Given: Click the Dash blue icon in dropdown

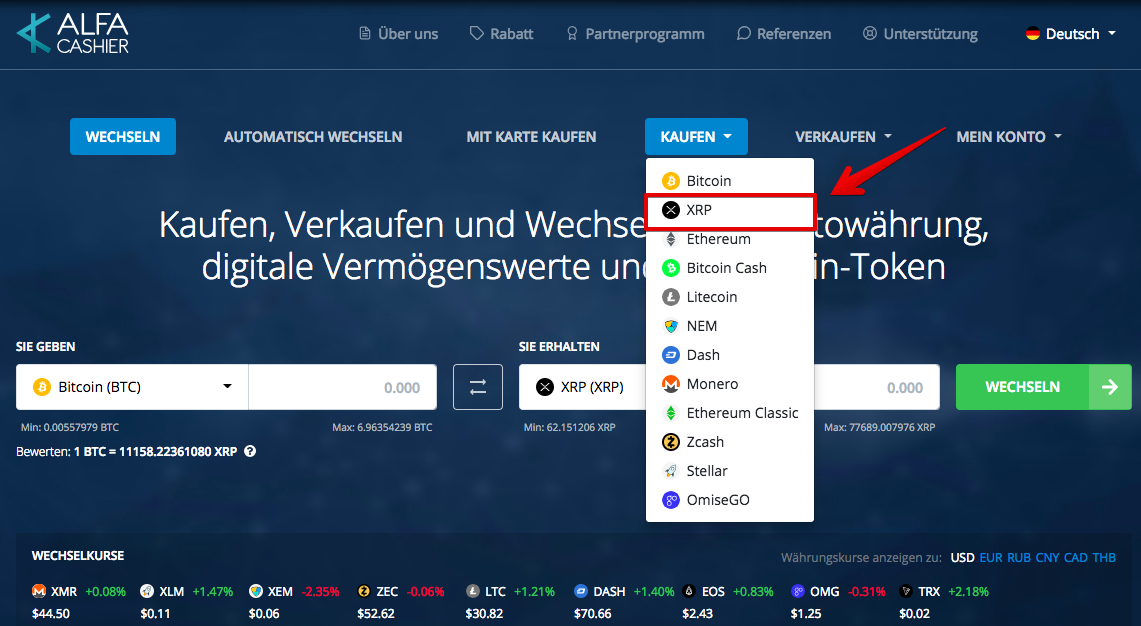Looking at the screenshot, I should [671, 355].
